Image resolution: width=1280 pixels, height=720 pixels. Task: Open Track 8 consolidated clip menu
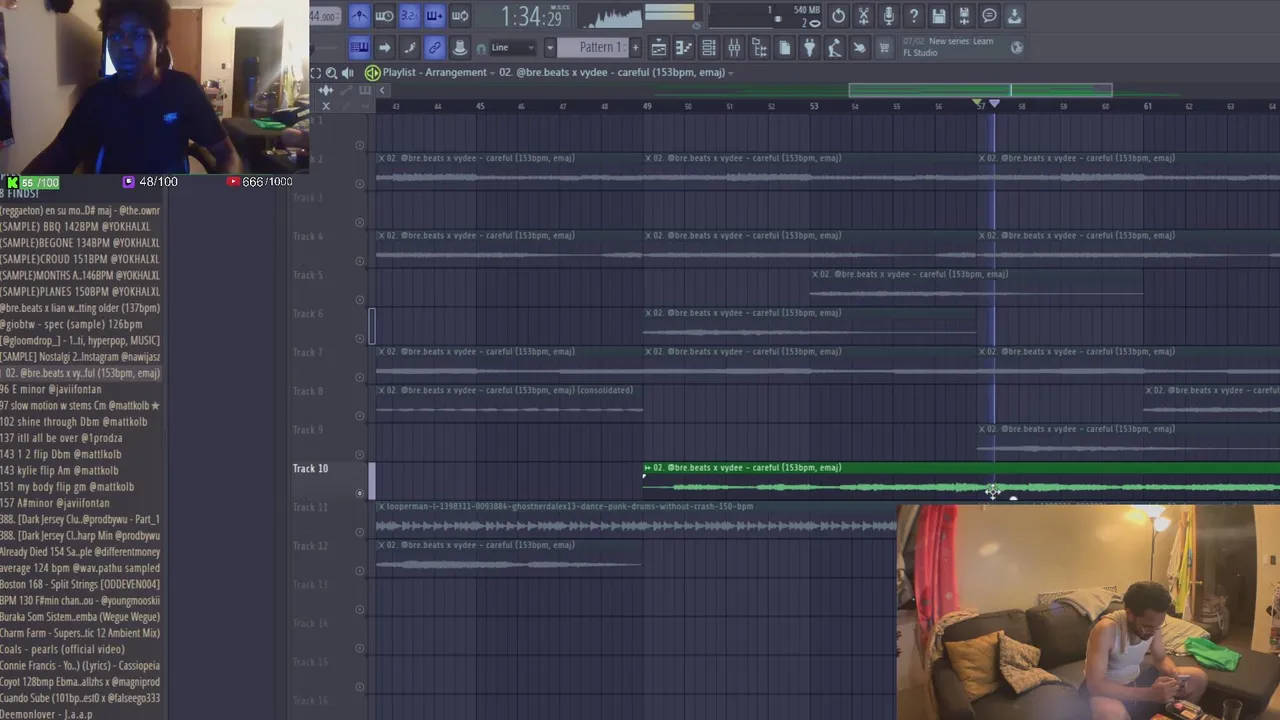[382, 391]
